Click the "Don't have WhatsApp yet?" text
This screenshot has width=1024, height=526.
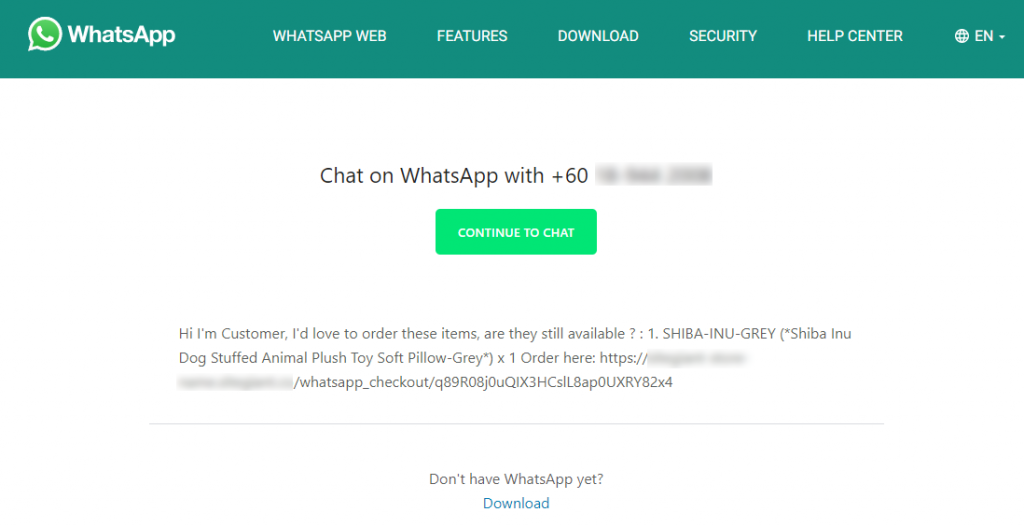(x=516, y=479)
